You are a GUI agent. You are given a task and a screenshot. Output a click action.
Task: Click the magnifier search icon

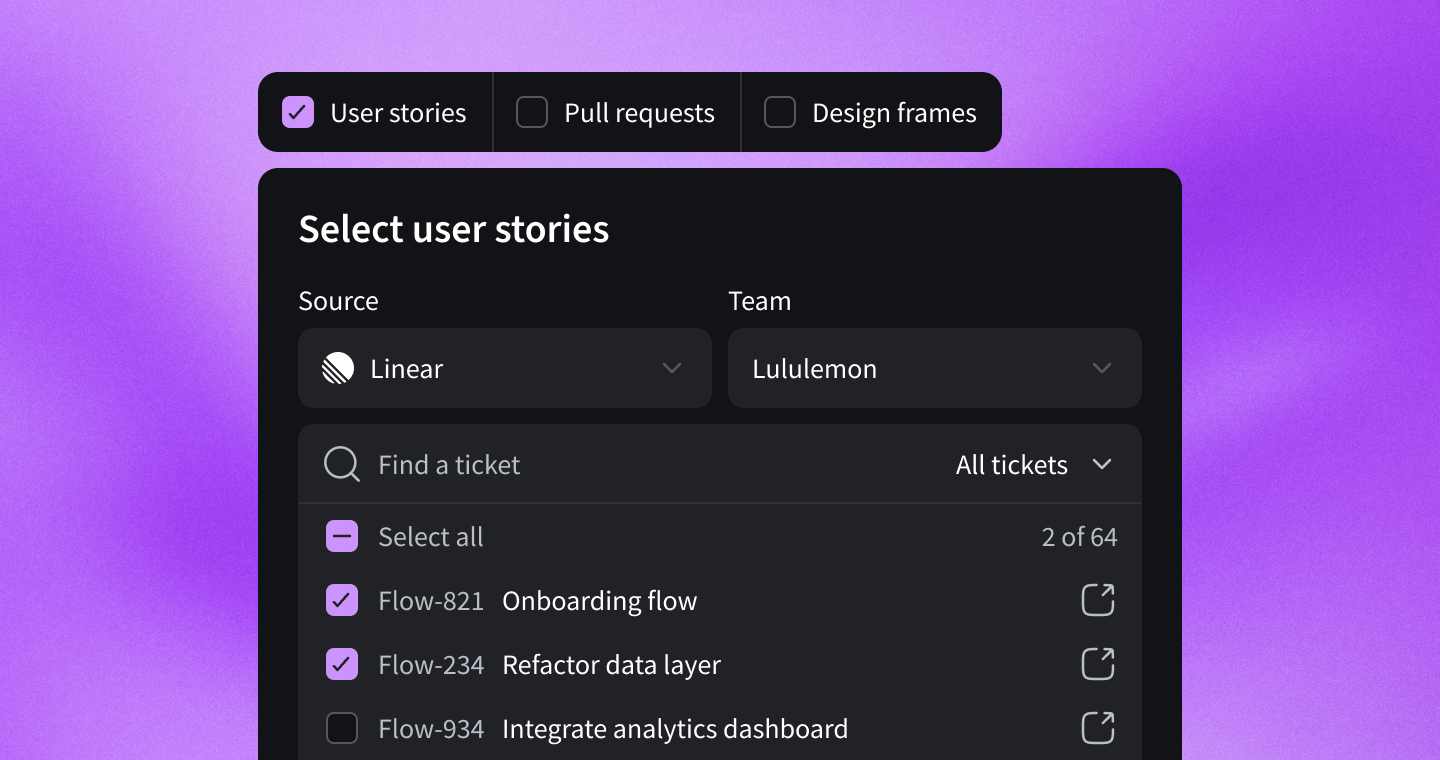[x=342, y=465]
